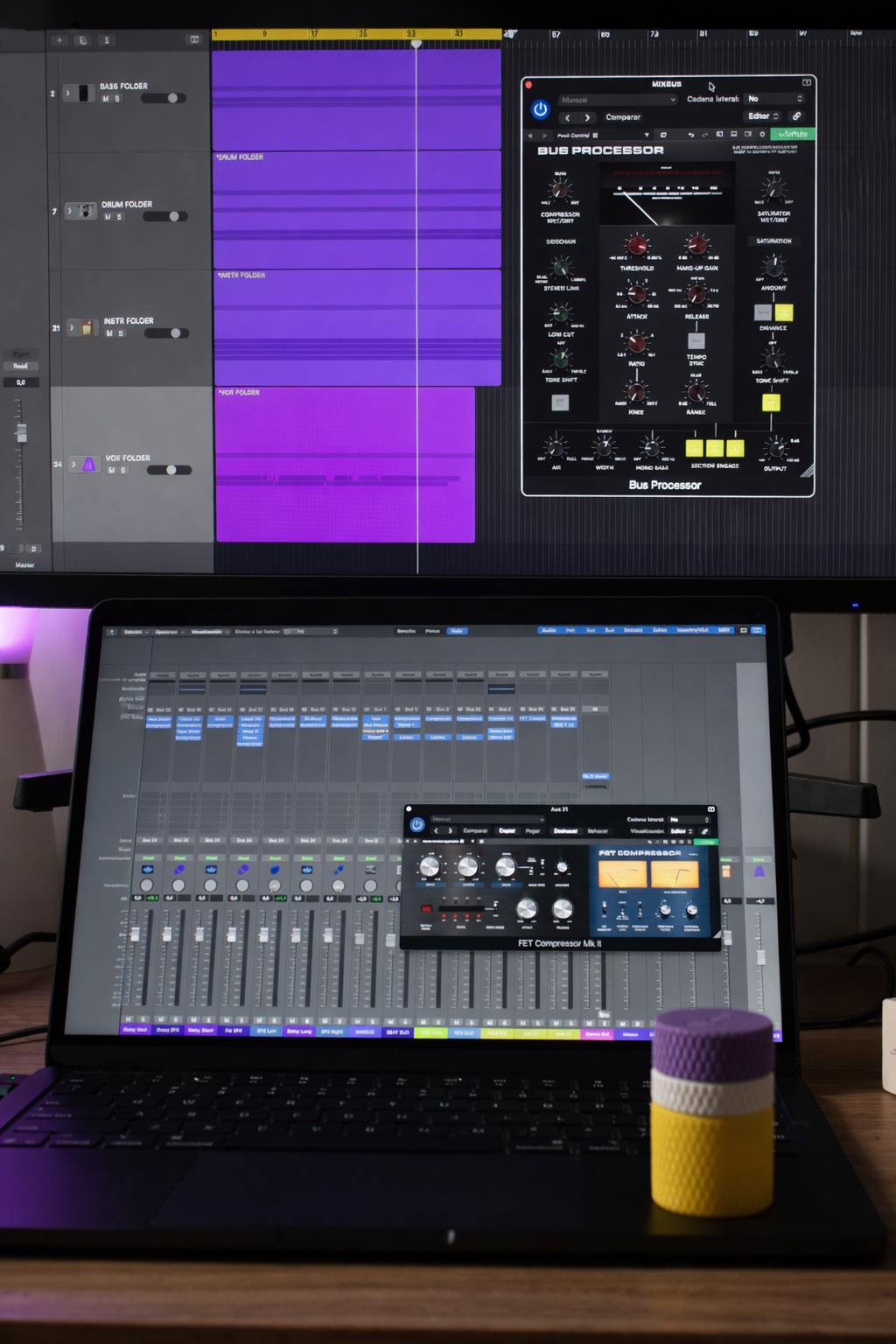This screenshot has width=896, height=1344.
Task: Mute the INSTR FOLDER track
Action: pos(109,333)
